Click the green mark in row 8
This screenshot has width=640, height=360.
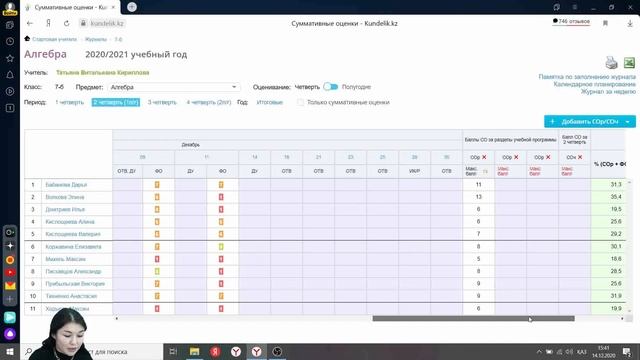pyautogui.click(x=157, y=271)
